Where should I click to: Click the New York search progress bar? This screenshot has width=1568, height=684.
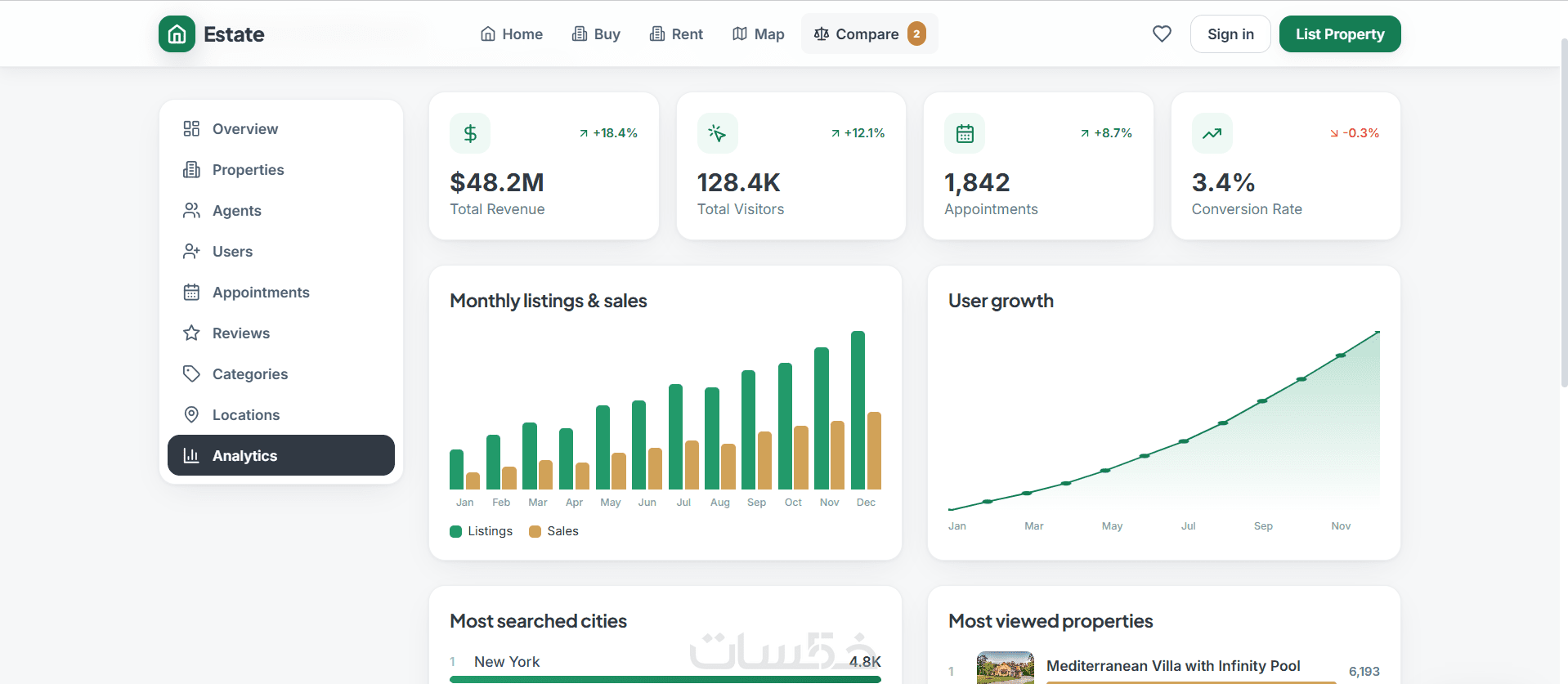(x=665, y=679)
